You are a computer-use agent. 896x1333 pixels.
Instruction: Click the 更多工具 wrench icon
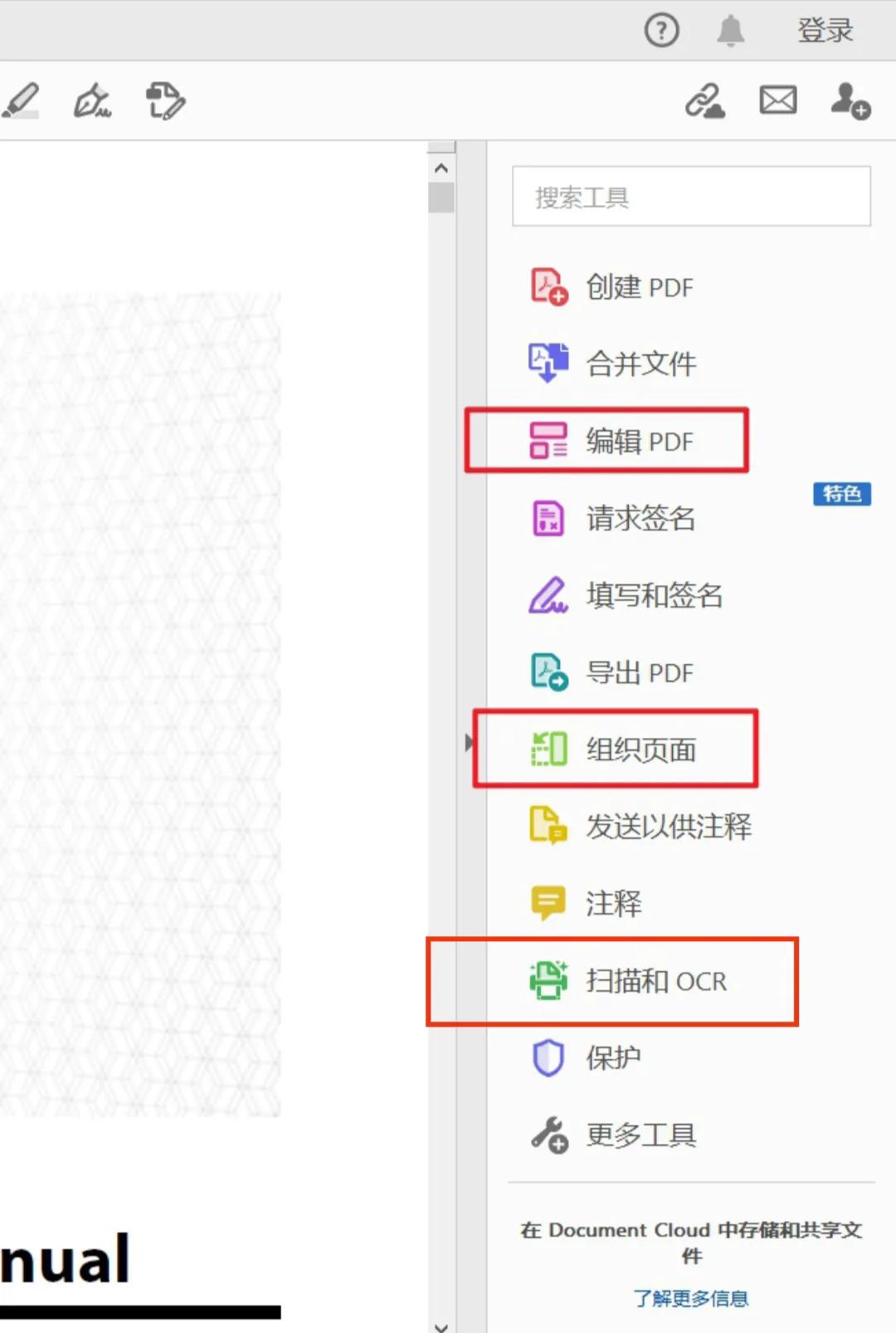[548, 1135]
